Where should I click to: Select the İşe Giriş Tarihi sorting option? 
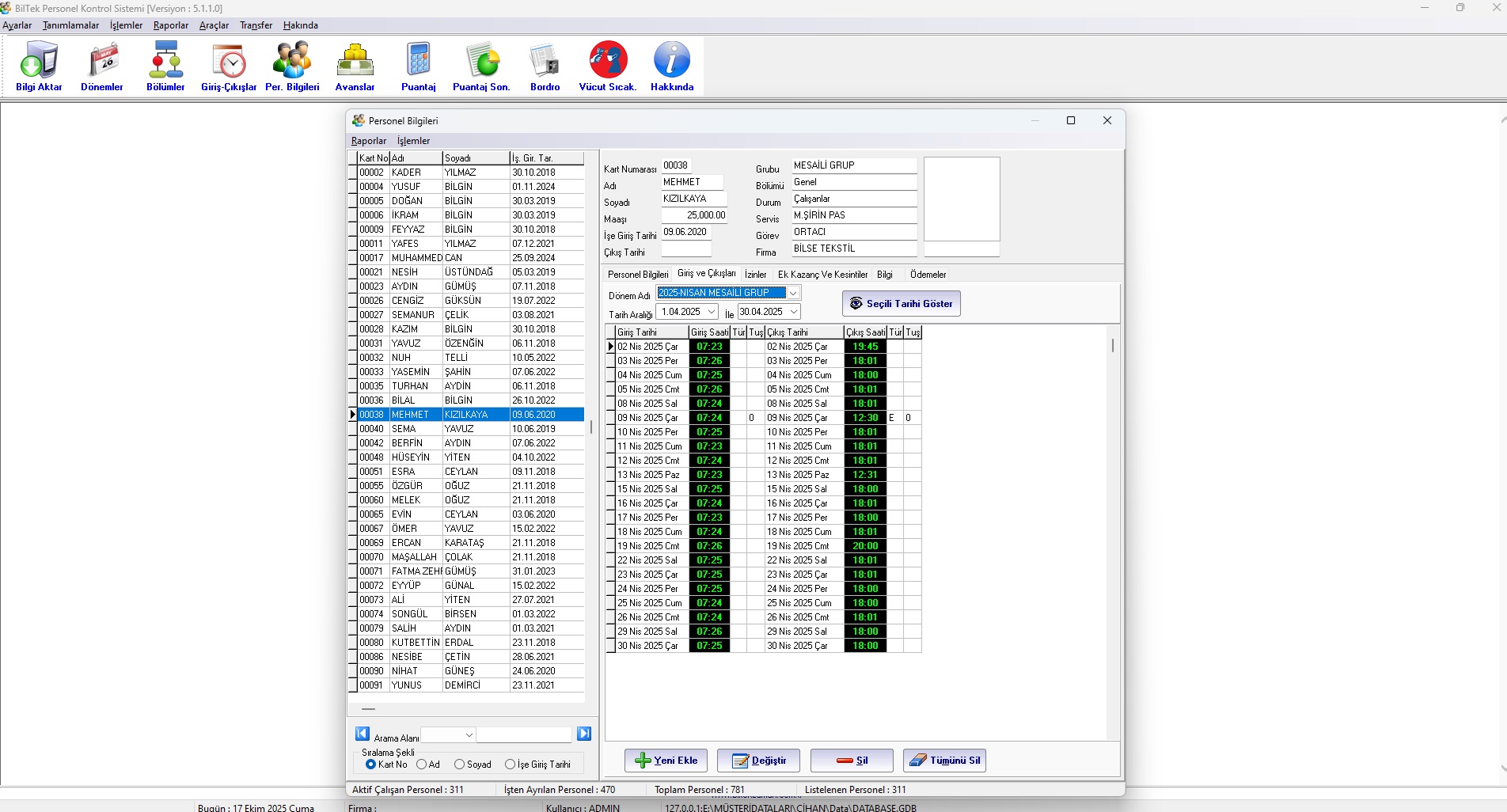[510, 765]
